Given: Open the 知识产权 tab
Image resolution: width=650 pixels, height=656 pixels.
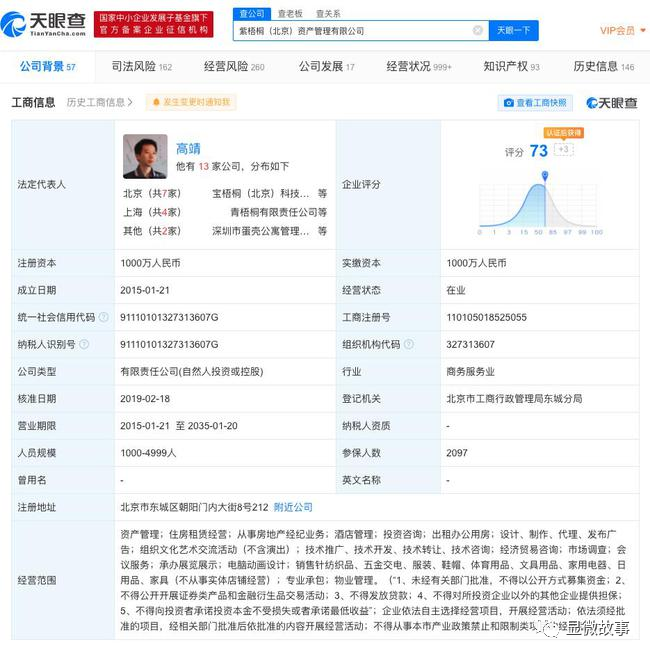Looking at the screenshot, I should pos(512,67).
